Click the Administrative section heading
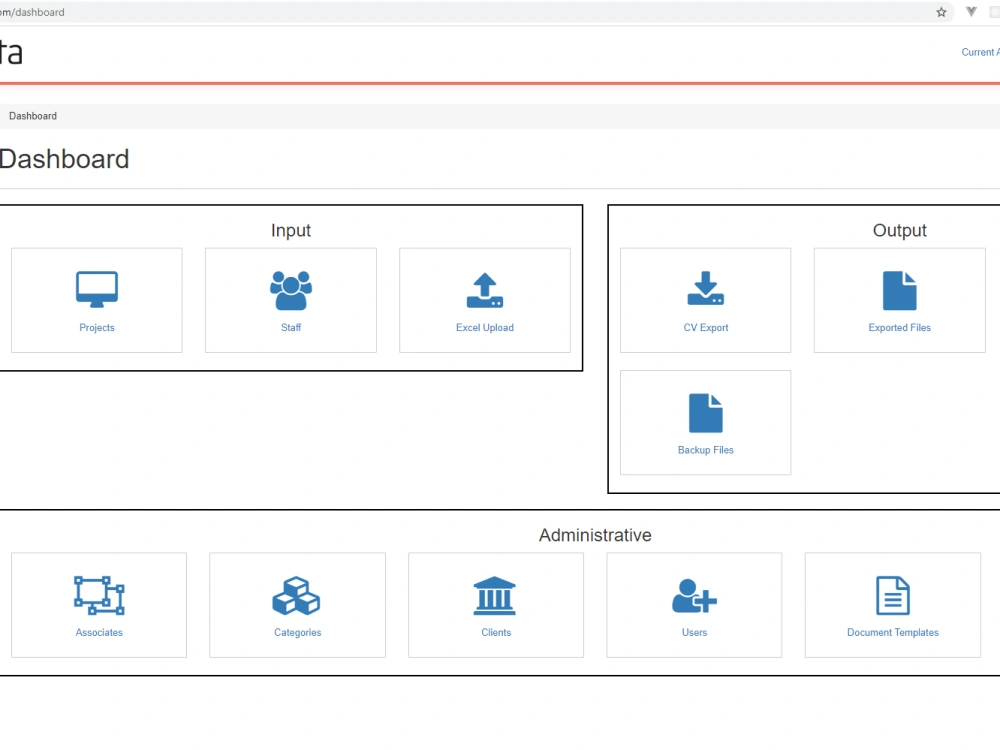Viewport: 1000px width, 750px height. [595, 534]
